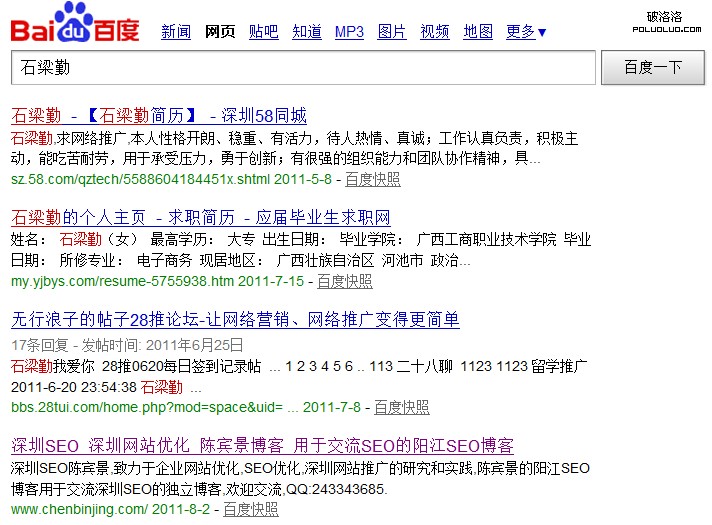Click the snippet text 石梁勤我爱你 28推0620每日签到记录帖
Screen dimensions: 712x525
tap(136, 366)
